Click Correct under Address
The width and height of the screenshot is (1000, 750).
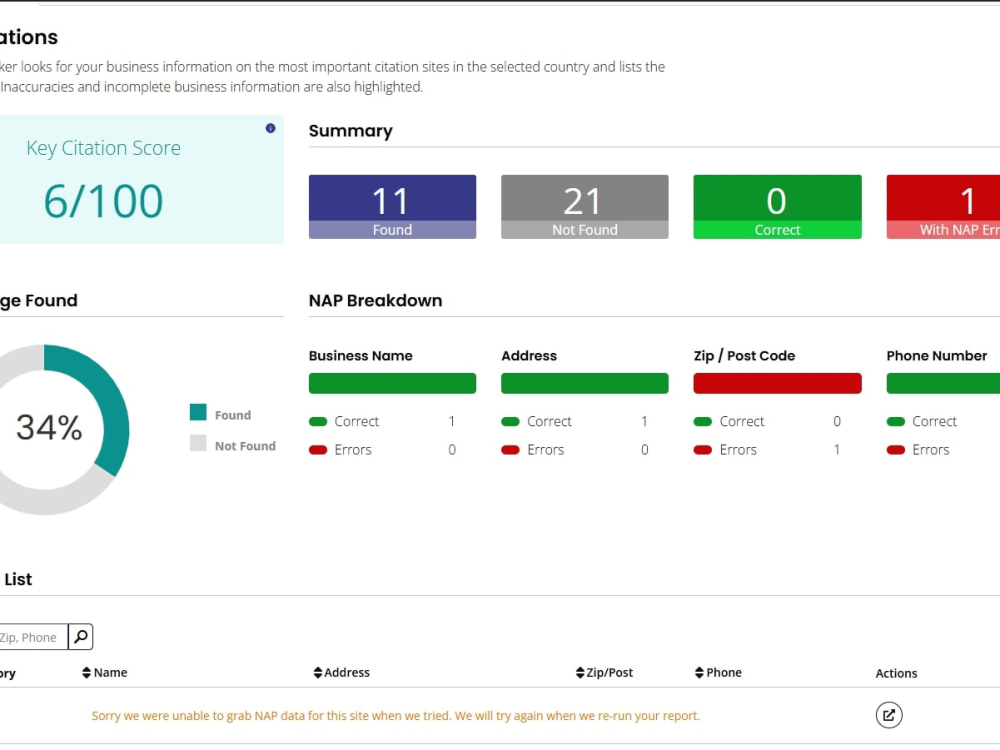[549, 422]
